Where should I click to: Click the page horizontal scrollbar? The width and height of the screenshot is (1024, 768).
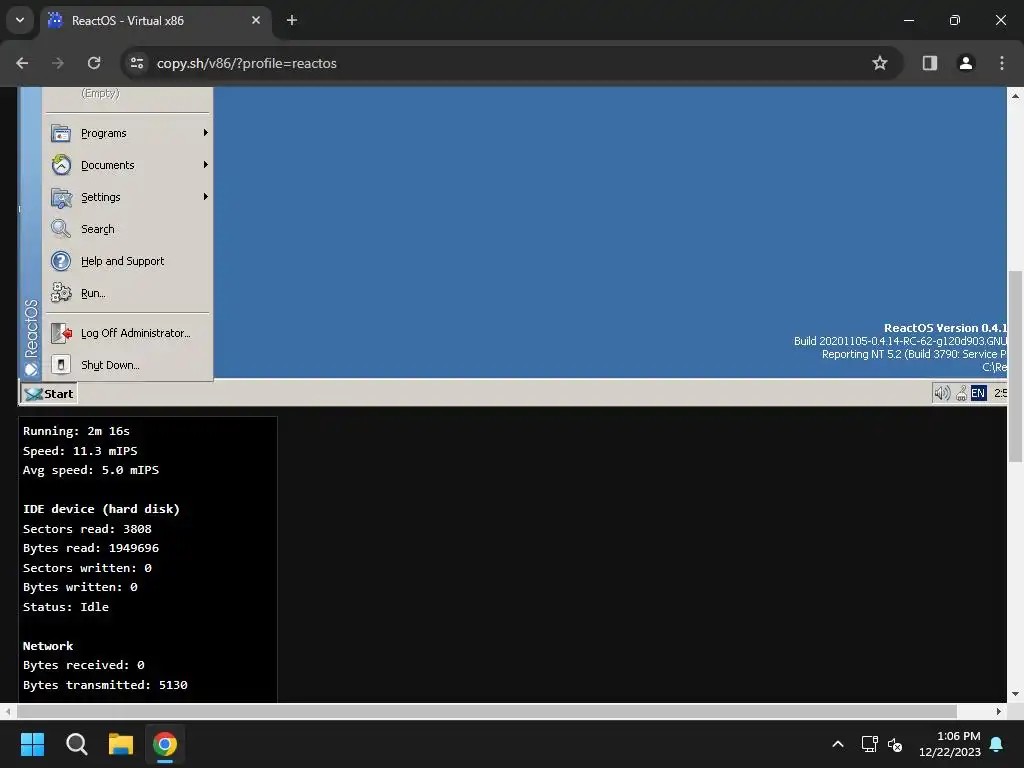click(x=487, y=711)
